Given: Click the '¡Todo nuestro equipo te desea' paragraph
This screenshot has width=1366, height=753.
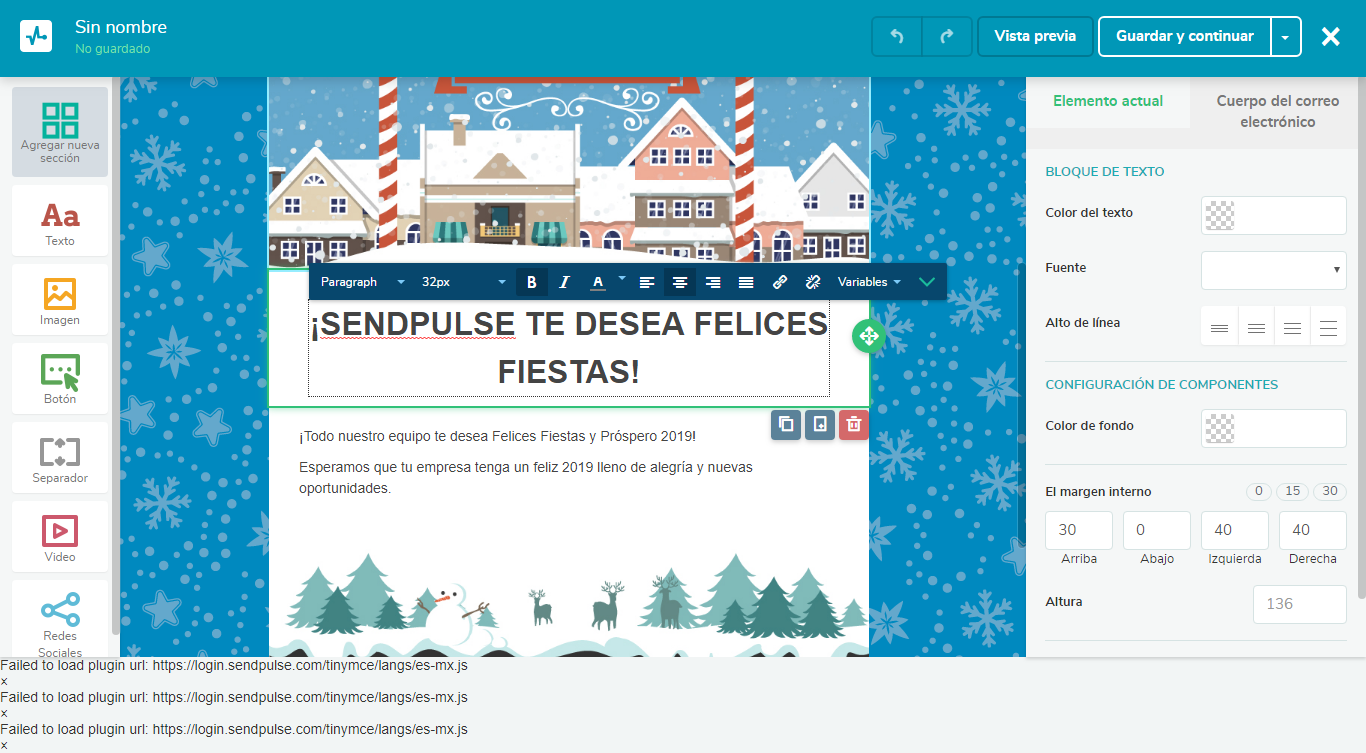Looking at the screenshot, I should coord(497,437).
